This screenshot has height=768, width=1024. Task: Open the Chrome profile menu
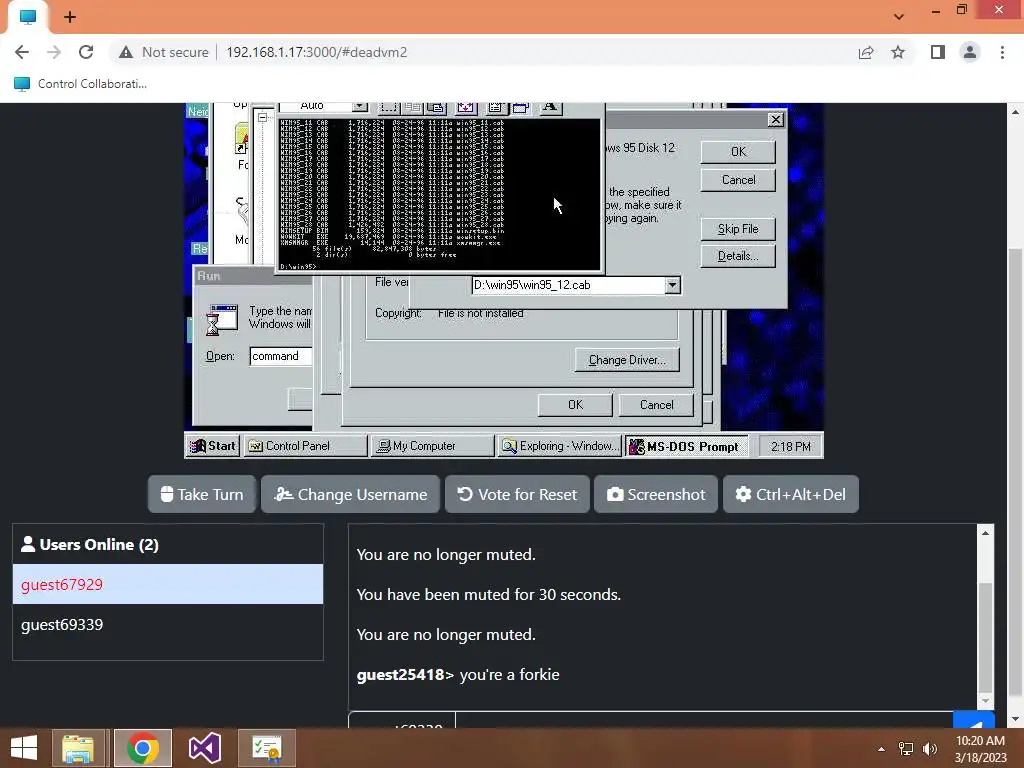tap(970, 52)
